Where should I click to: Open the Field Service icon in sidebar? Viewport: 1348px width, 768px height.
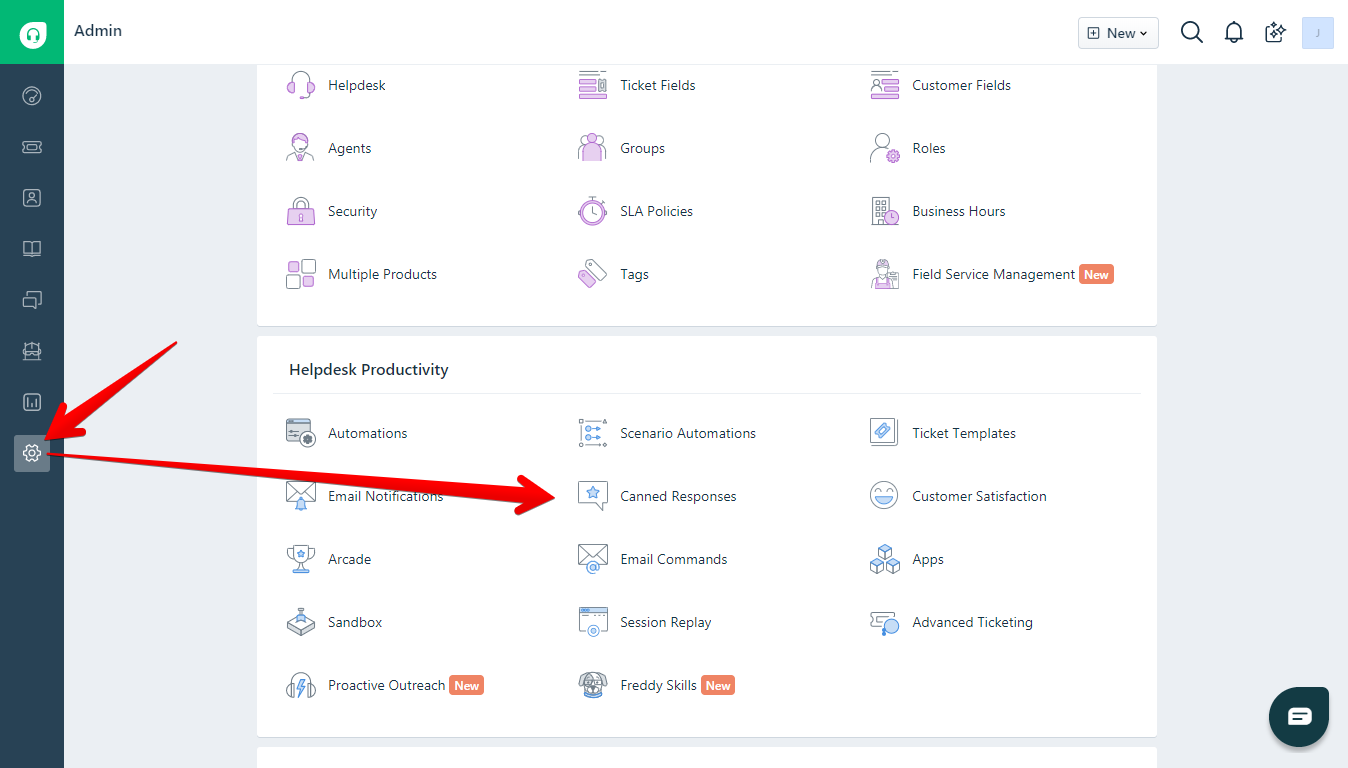[32, 351]
